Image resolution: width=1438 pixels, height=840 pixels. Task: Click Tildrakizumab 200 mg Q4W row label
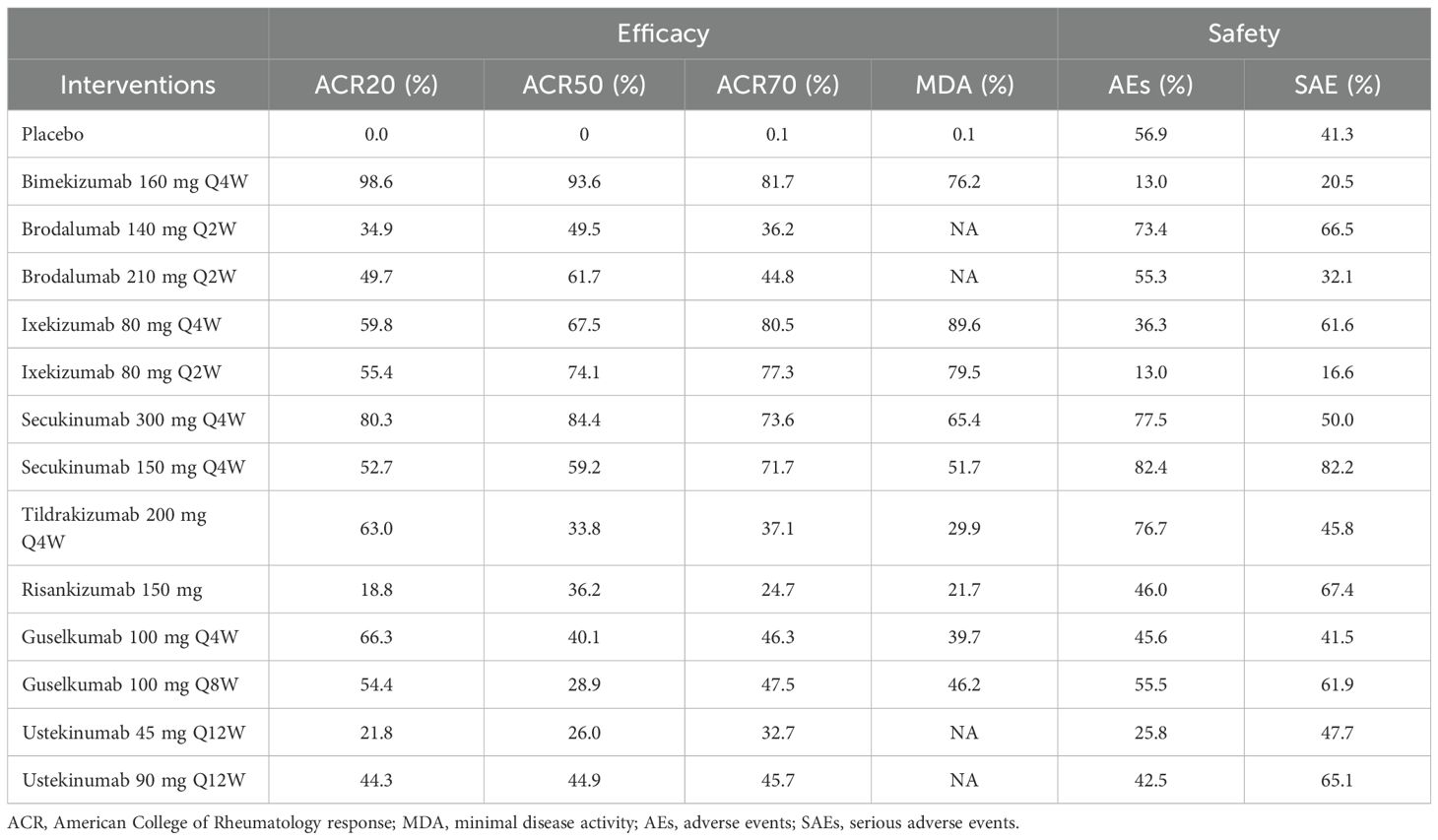[114, 528]
